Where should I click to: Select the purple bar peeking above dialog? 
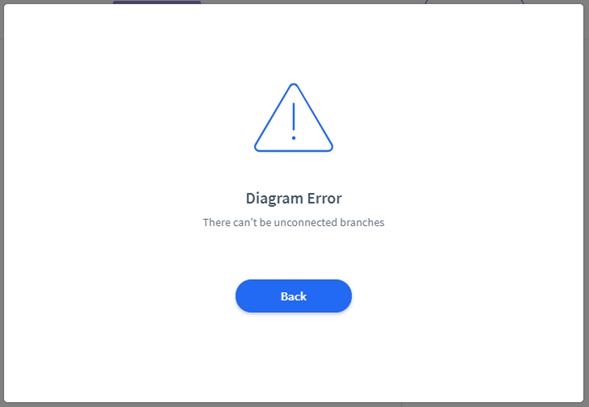157,2
